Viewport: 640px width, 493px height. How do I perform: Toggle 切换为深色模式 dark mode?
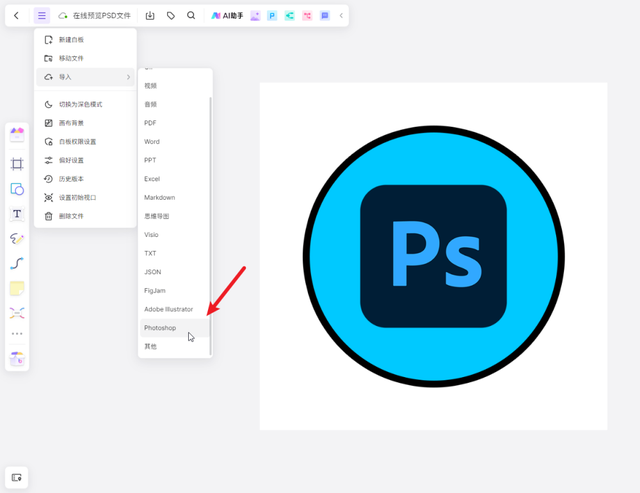point(85,104)
